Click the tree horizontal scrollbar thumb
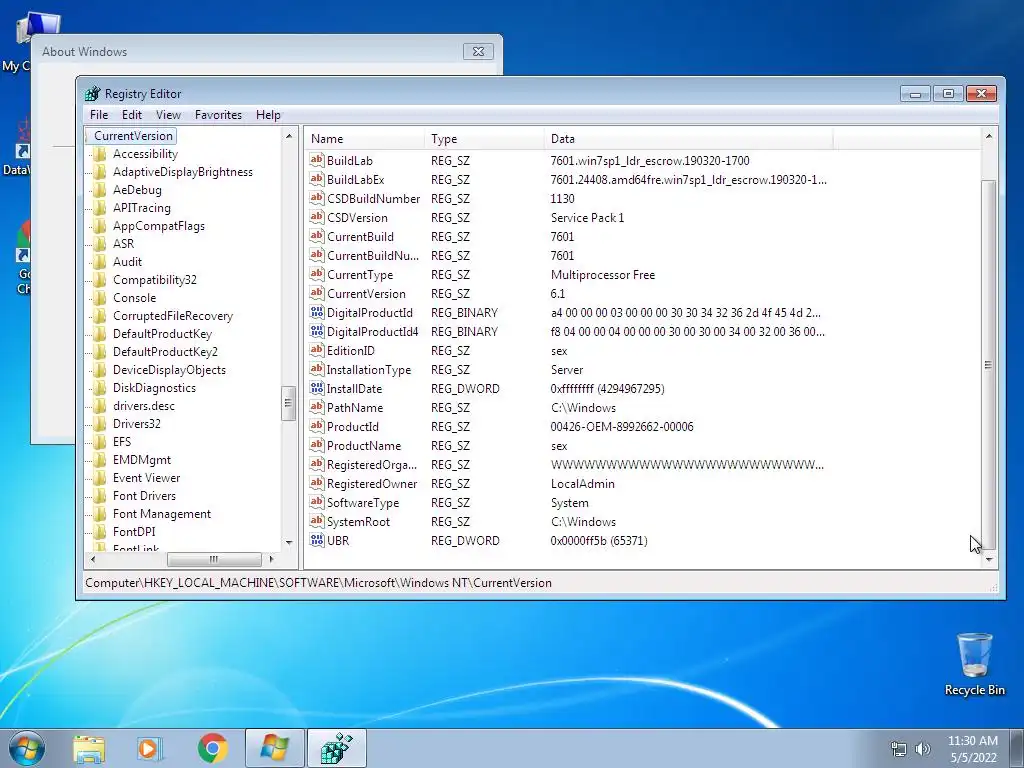Image resolution: width=1024 pixels, height=768 pixels. coord(214,559)
